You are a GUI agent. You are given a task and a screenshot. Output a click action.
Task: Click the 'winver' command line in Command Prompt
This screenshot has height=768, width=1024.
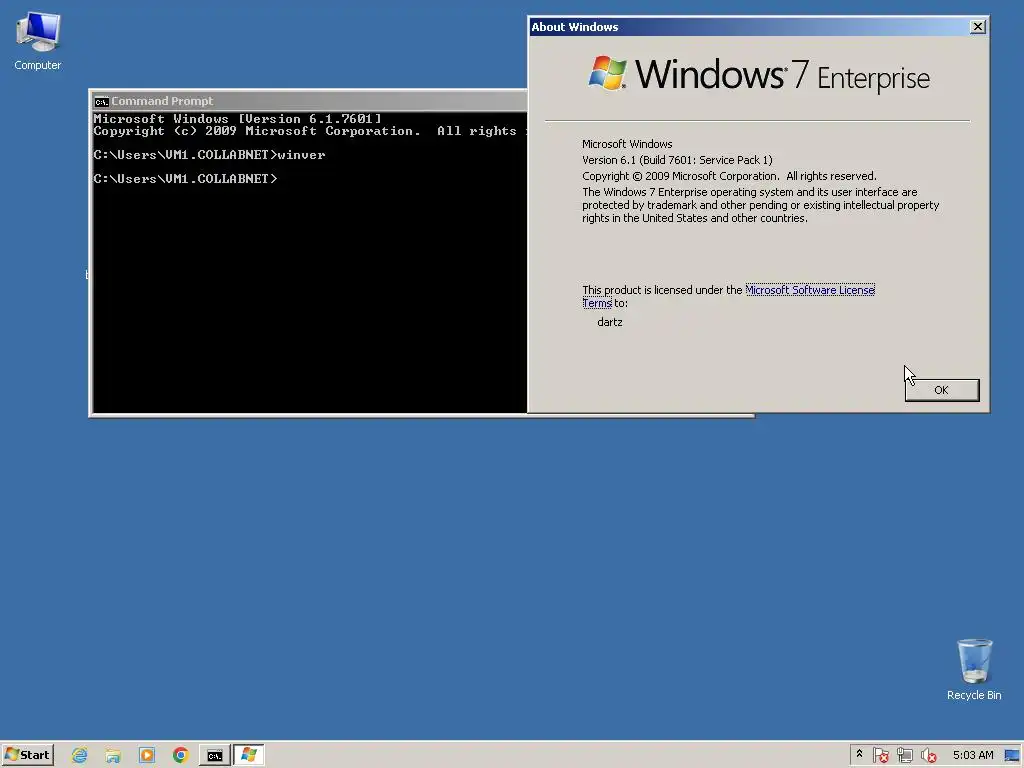[209, 155]
